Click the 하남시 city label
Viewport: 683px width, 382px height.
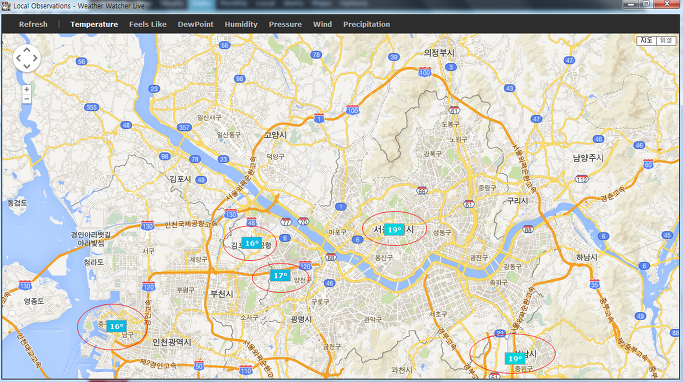pyautogui.click(x=587, y=257)
